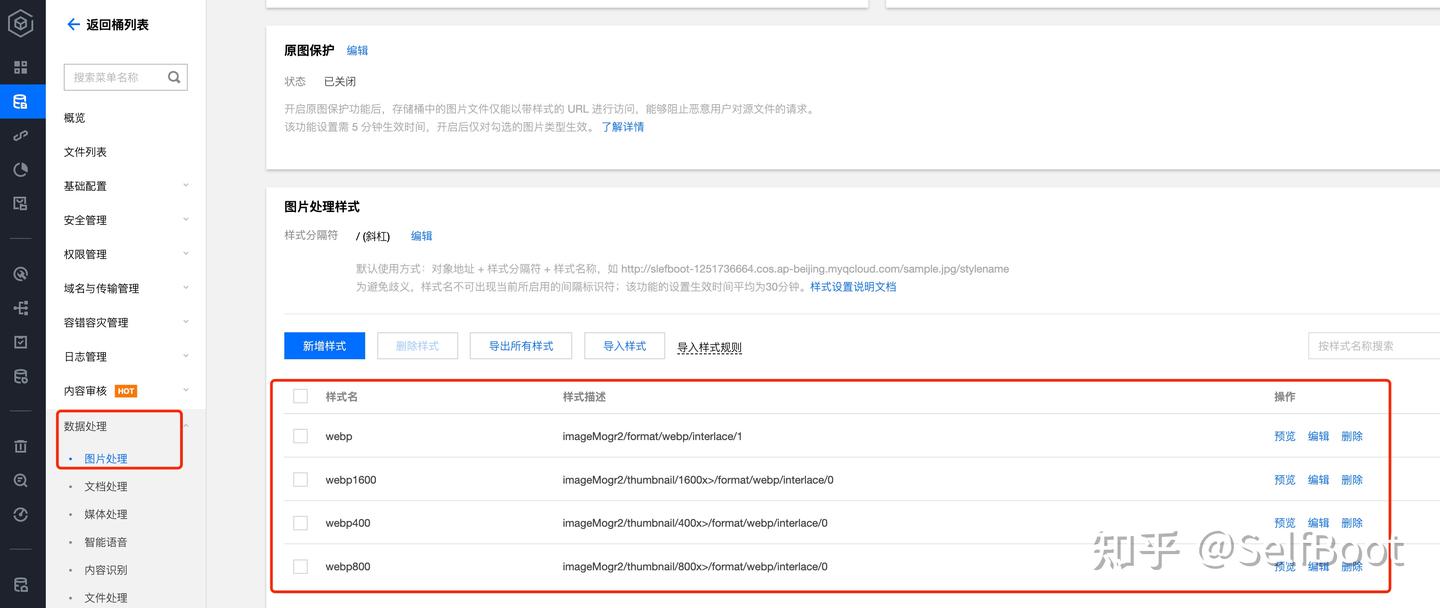Open the search bucket icon in the left rail
Viewport: 1440px width, 608px height.
21,480
